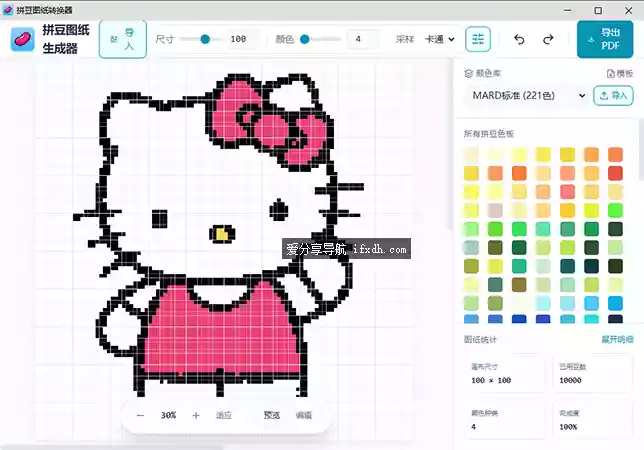
Task: Click the size value field showing 100
Action: pyautogui.click(x=242, y=39)
